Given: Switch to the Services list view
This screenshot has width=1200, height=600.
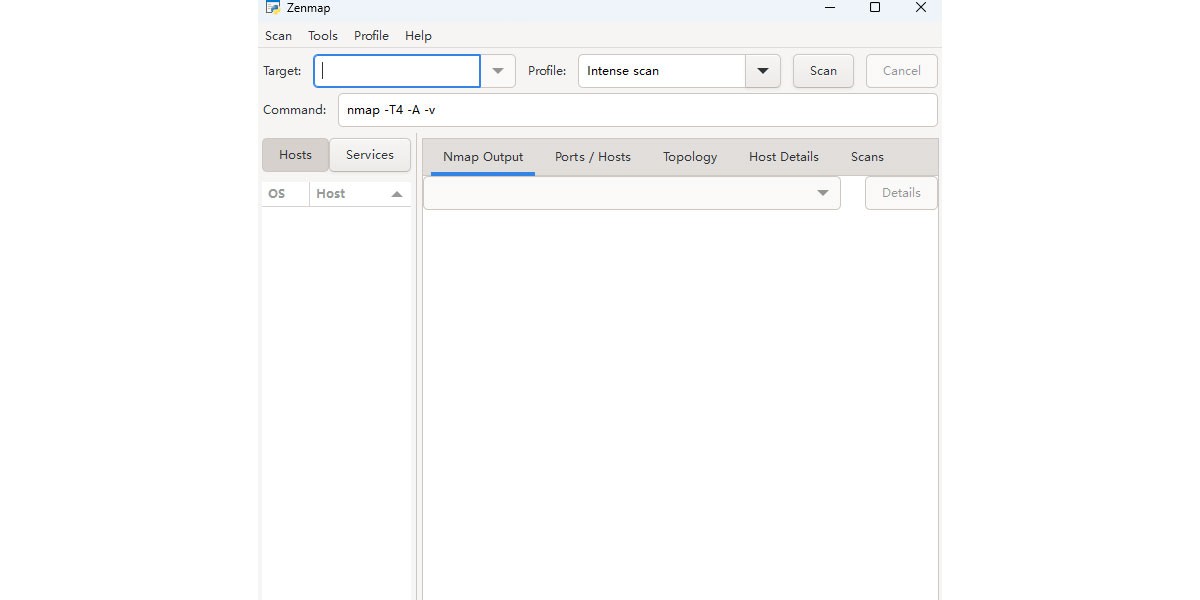Looking at the screenshot, I should point(370,155).
